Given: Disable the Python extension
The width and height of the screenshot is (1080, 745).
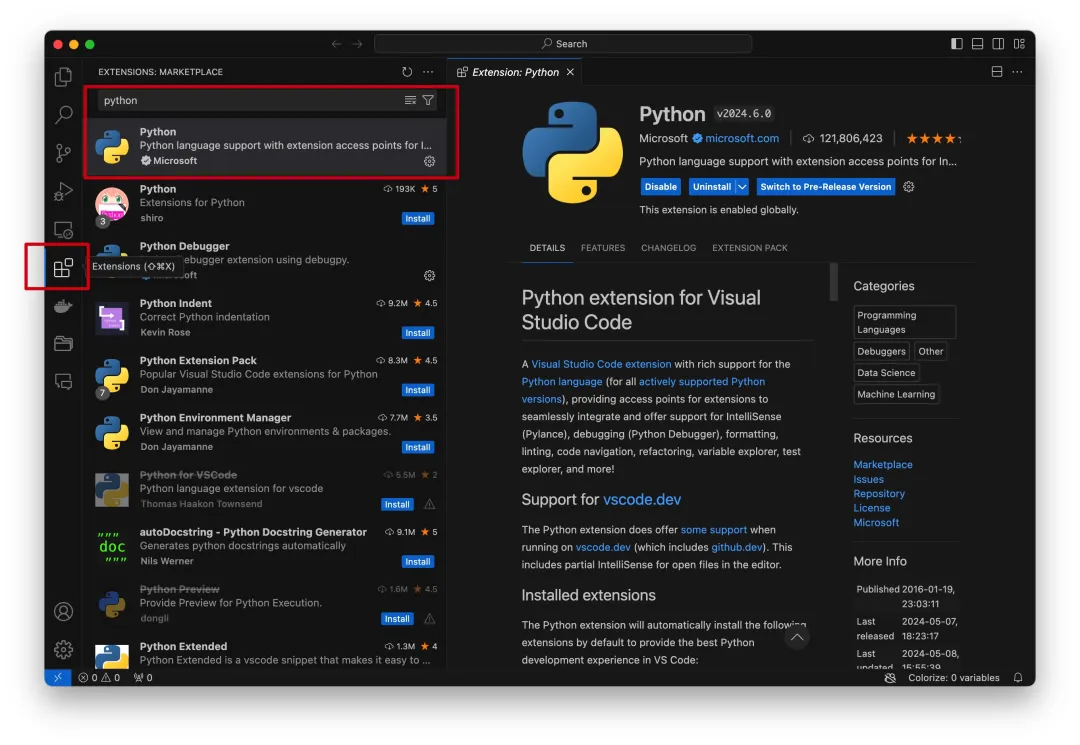Looking at the screenshot, I should coord(661,187).
